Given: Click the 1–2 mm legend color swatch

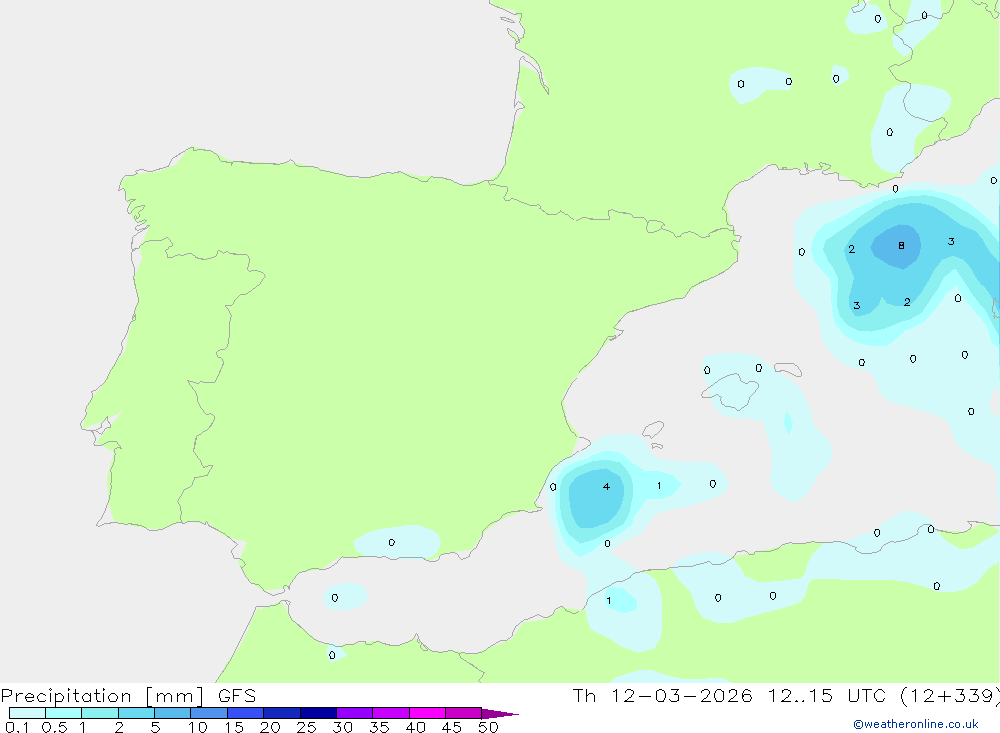Looking at the screenshot, I should click(x=100, y=713).
